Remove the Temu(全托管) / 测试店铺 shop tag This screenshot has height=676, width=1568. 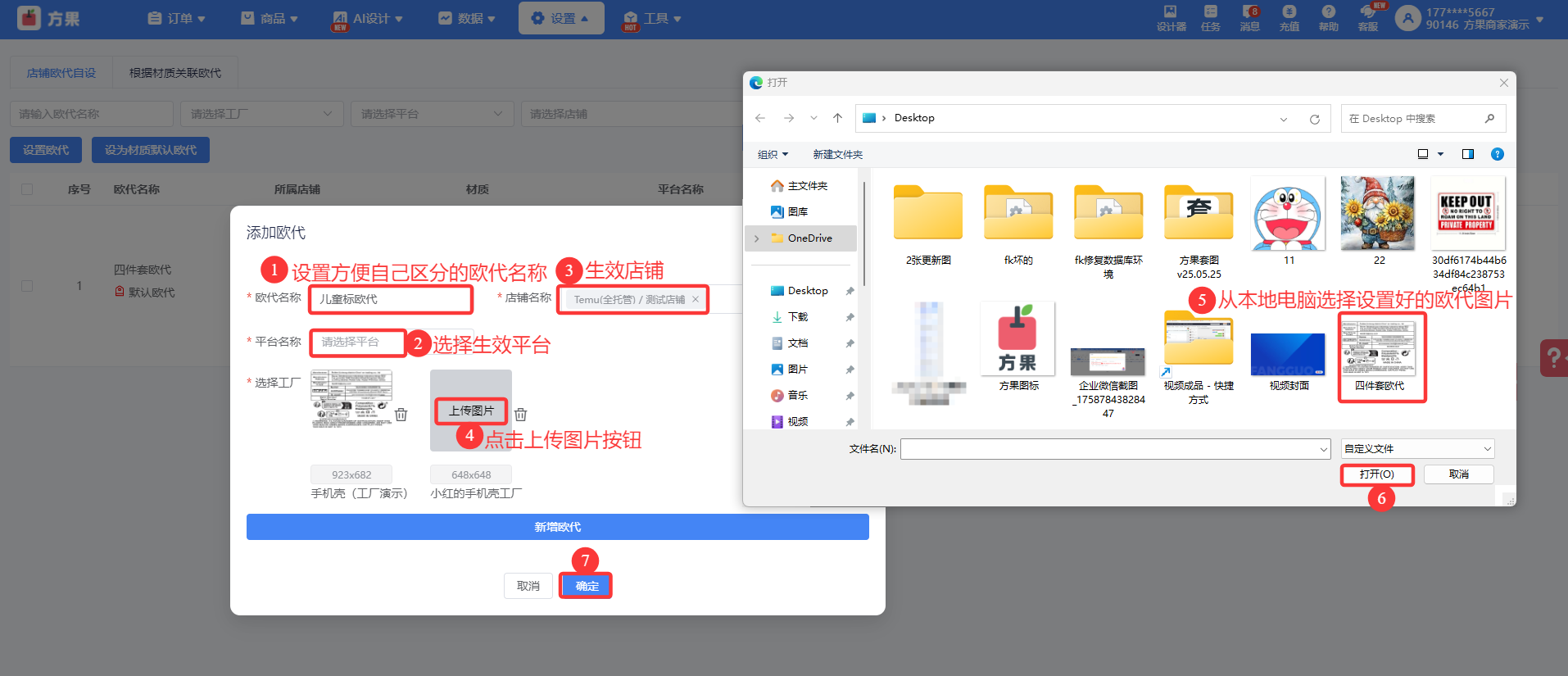point(696,299)
